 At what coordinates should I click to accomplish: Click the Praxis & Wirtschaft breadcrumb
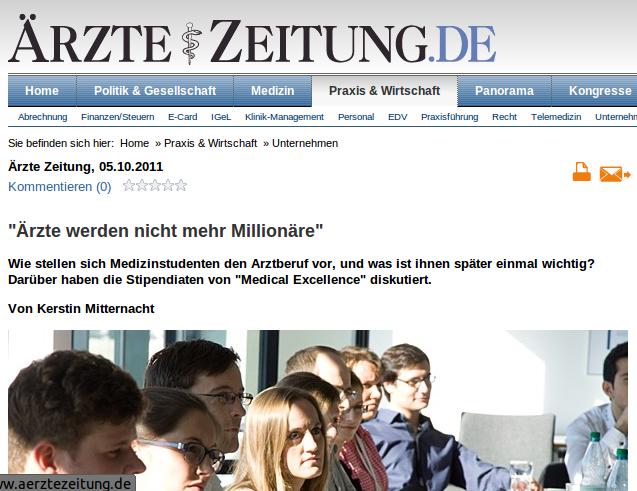(x=210, y=143)
